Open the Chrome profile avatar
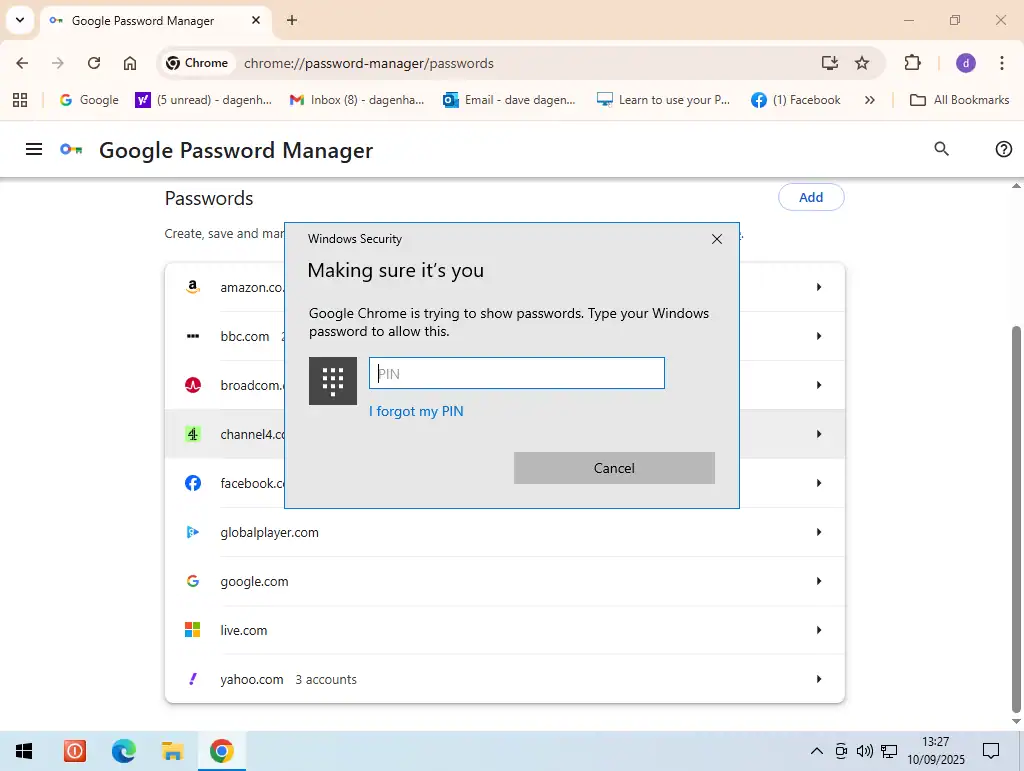Viewport: 1024px width, 771px height. click(x=965, y=63)
